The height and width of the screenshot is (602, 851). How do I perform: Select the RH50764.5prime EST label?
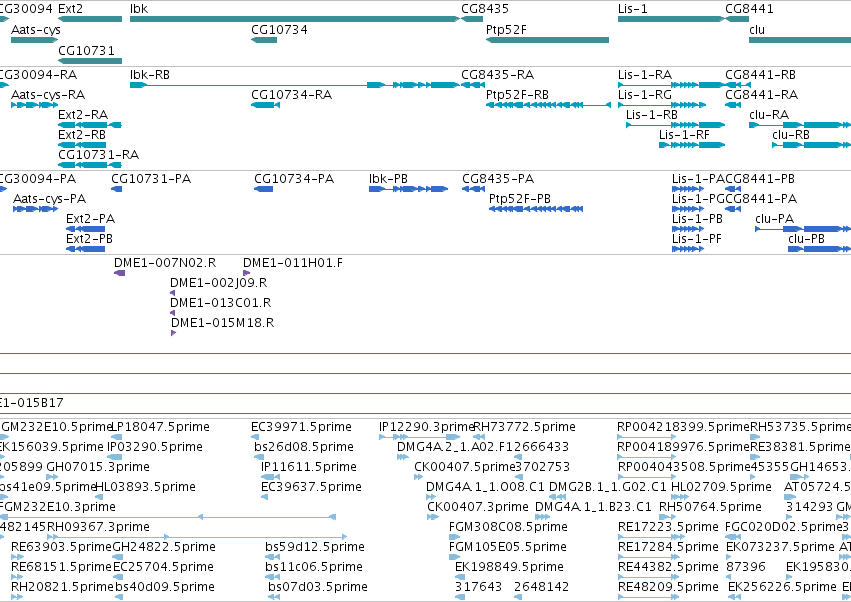pos(710,507)
